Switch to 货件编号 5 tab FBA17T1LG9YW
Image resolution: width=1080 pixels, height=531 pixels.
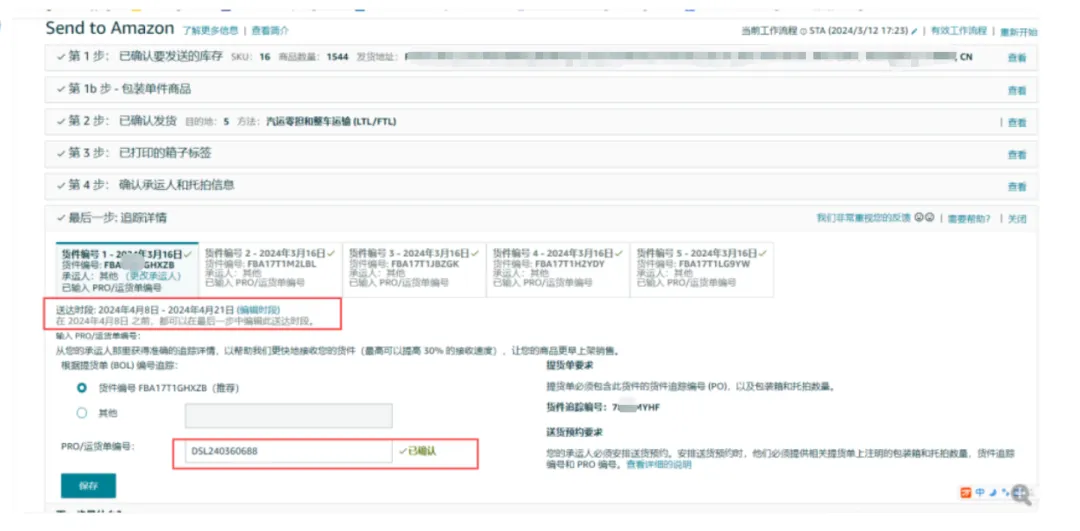(x=702, y=270)
